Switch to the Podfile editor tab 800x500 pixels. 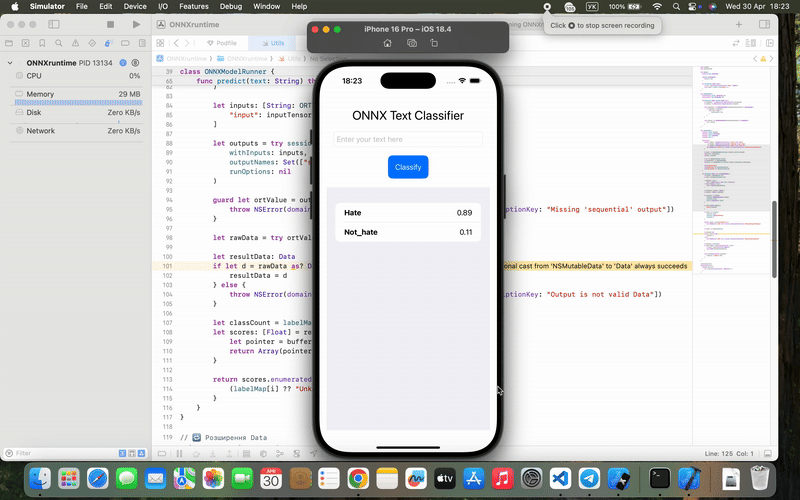[x=222, y=44]
